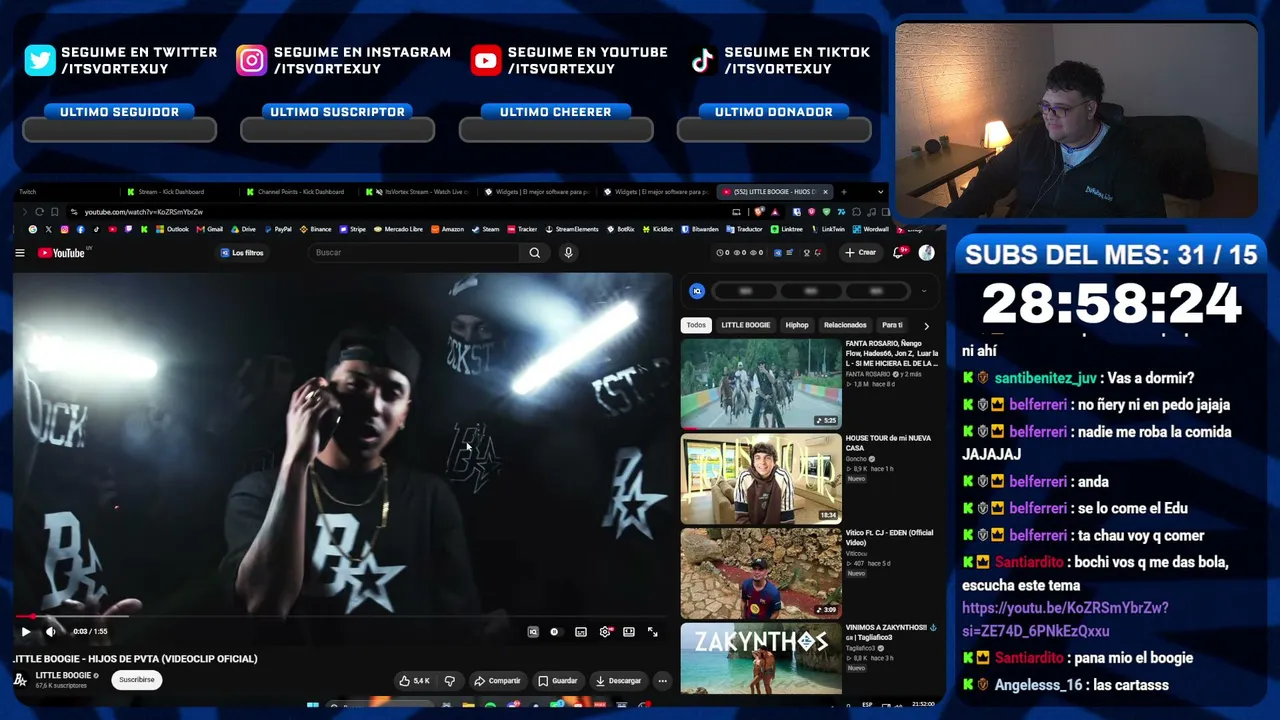The width and height of the screenshot is (1280, 720).
Task: Dislike the LITTLE BOOGIE video
Action: [450, 681]
